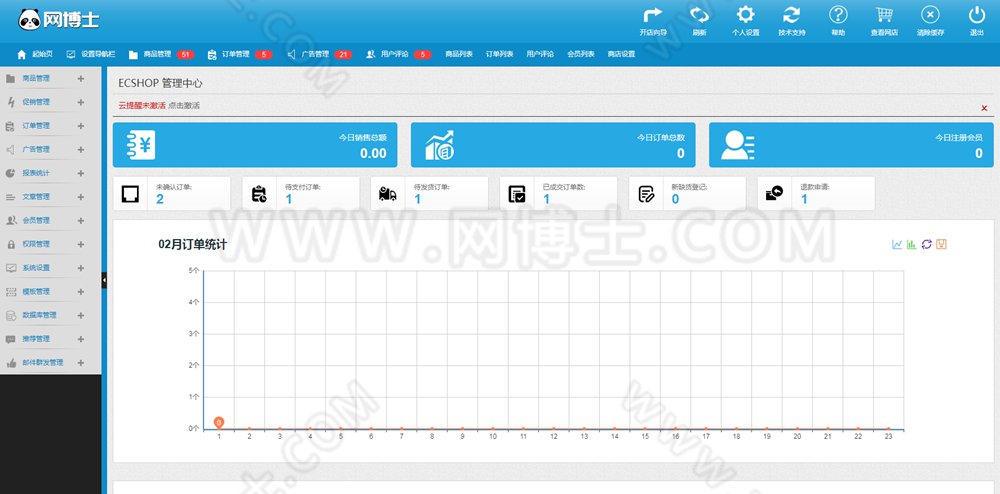Click the orange data point on day 1
The image size is (1000, 494).
[219, 422]
